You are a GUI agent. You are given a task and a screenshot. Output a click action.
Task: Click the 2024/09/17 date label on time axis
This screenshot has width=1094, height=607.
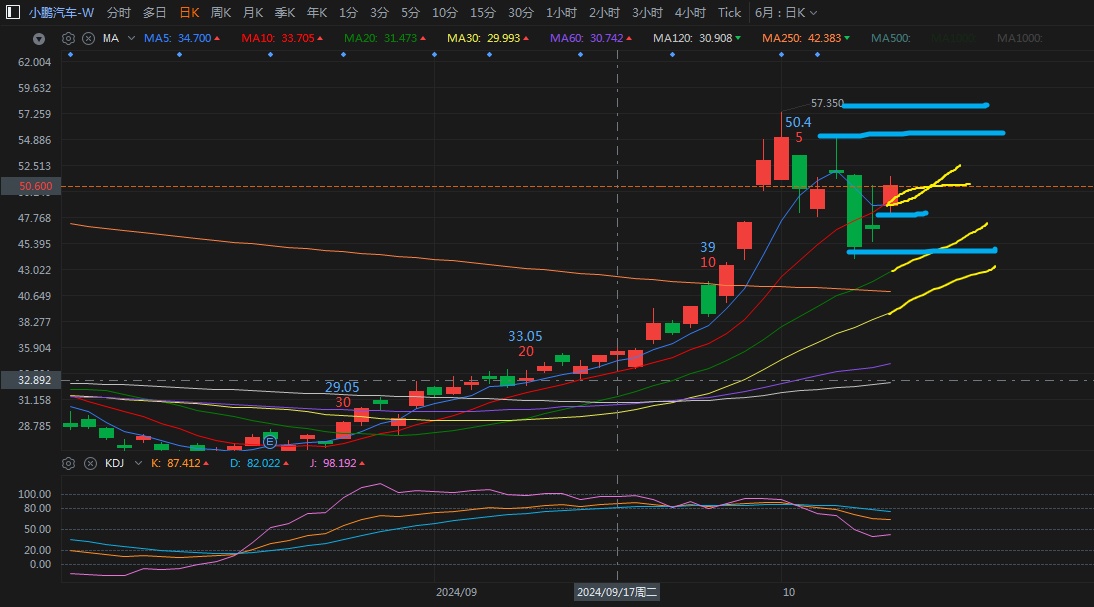coord(617,592)
